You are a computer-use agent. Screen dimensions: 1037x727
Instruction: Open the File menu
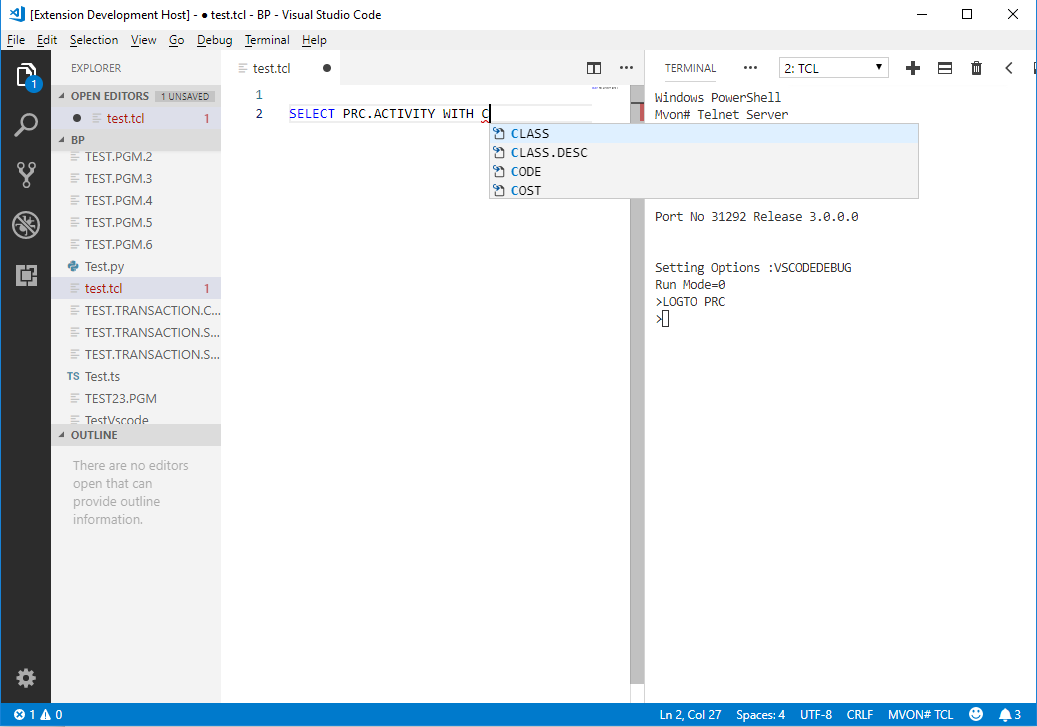(16, 40)
